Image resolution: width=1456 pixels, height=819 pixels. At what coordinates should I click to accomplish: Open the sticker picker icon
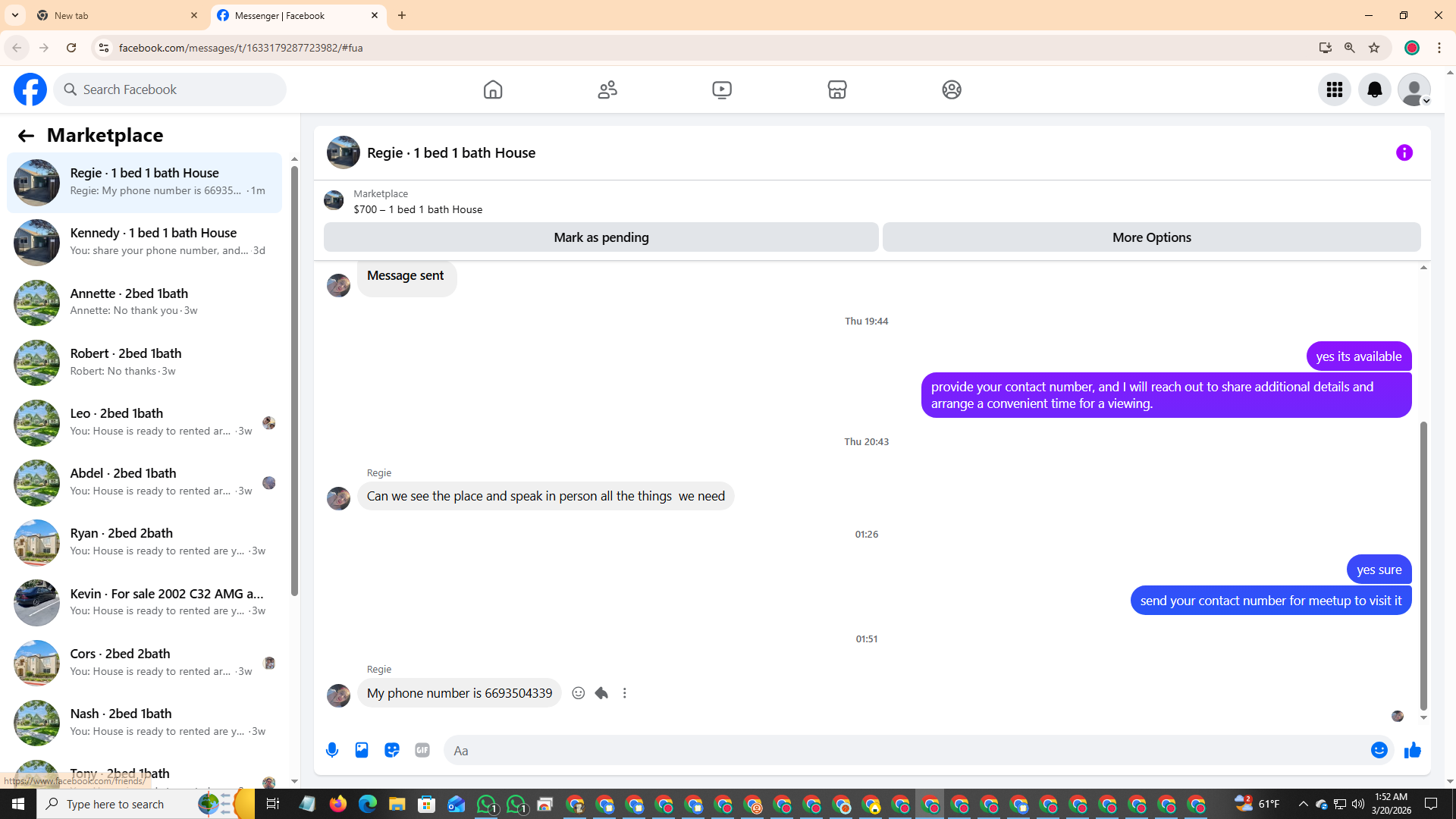pyautogui.click(x=392, y=750)
